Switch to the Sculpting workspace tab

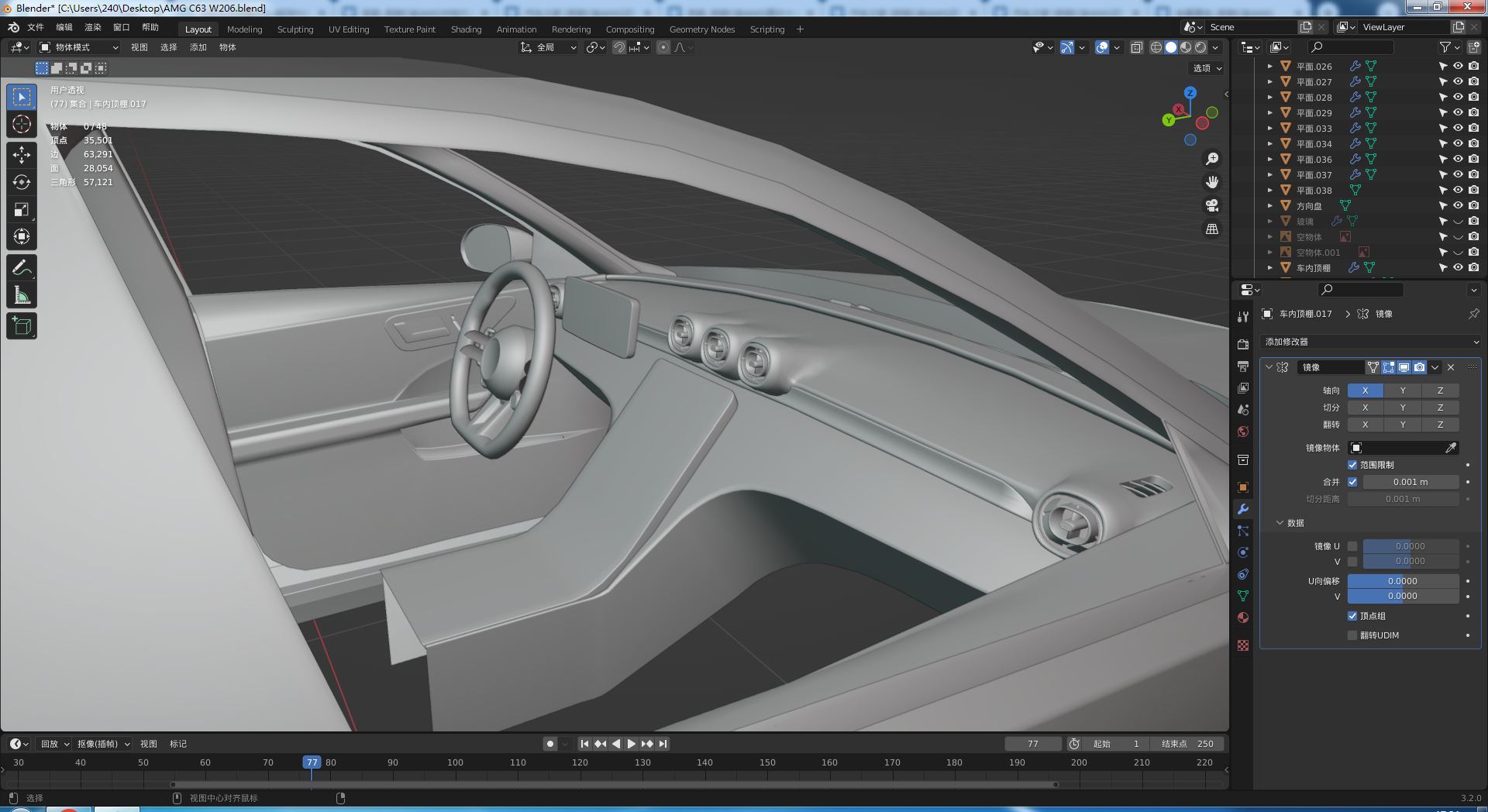coord(295,29)
